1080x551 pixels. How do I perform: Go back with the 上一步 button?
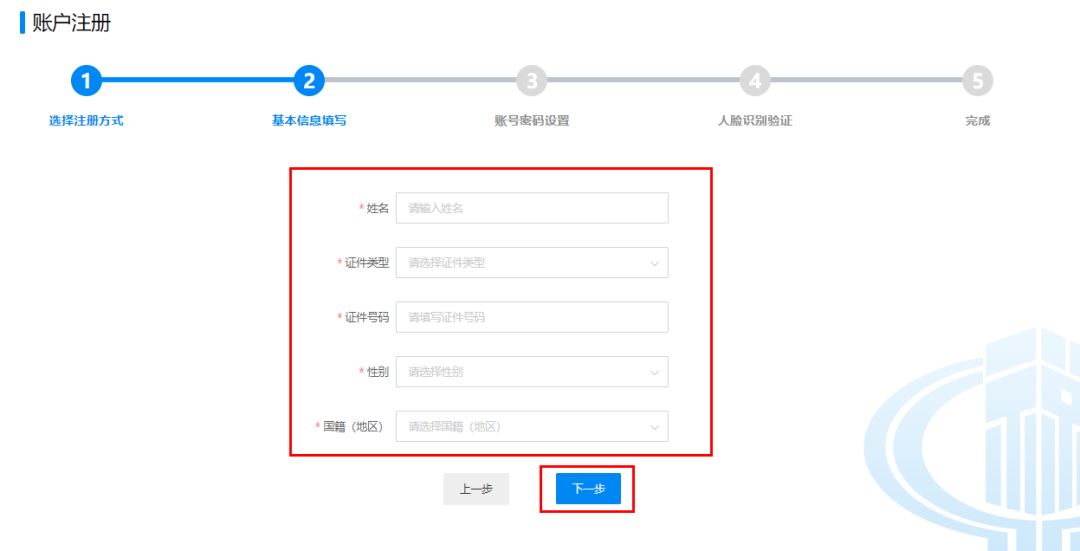pyautogui.click(x=476, y=489)
